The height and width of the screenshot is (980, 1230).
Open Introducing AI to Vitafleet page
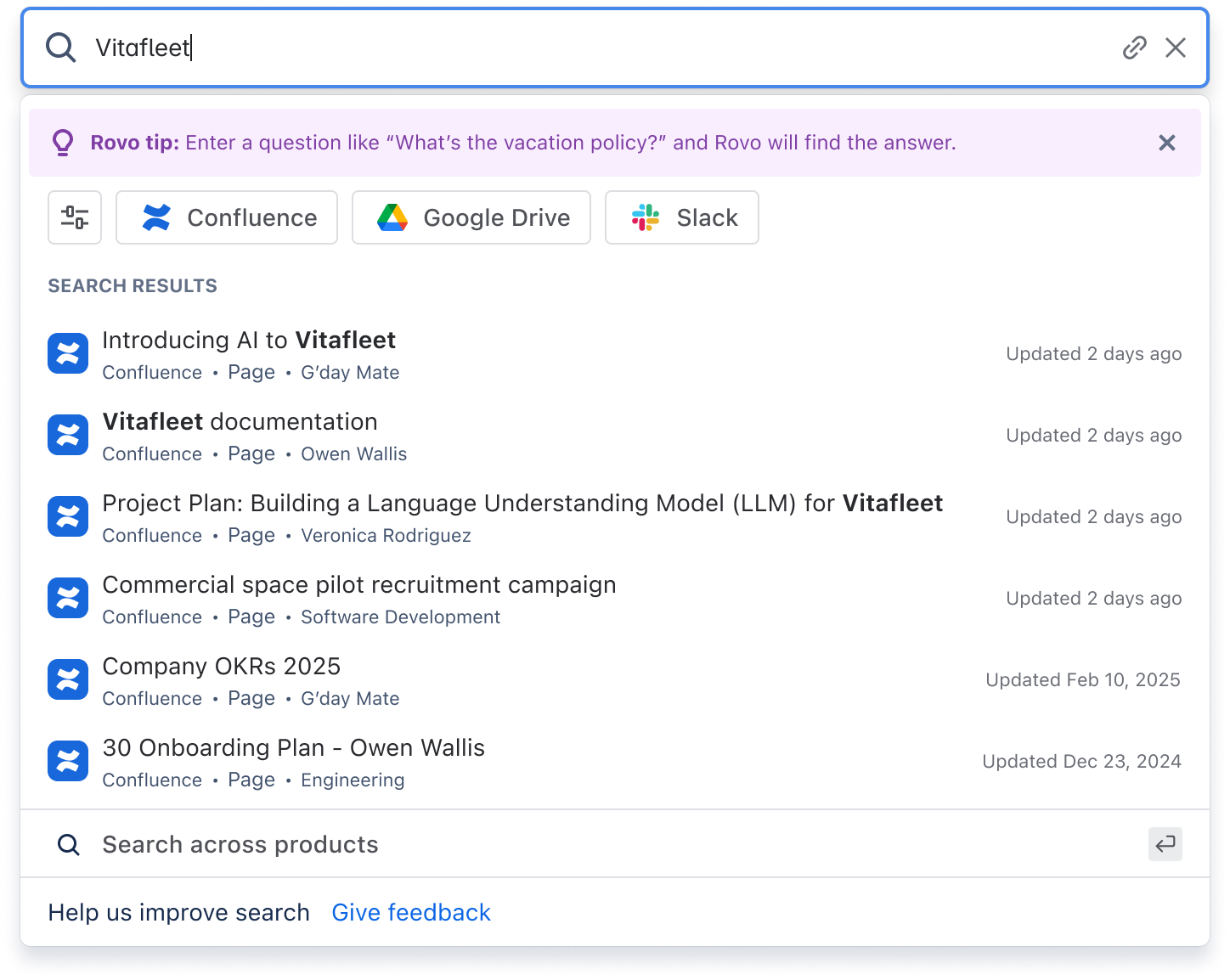tap(249, 340)
